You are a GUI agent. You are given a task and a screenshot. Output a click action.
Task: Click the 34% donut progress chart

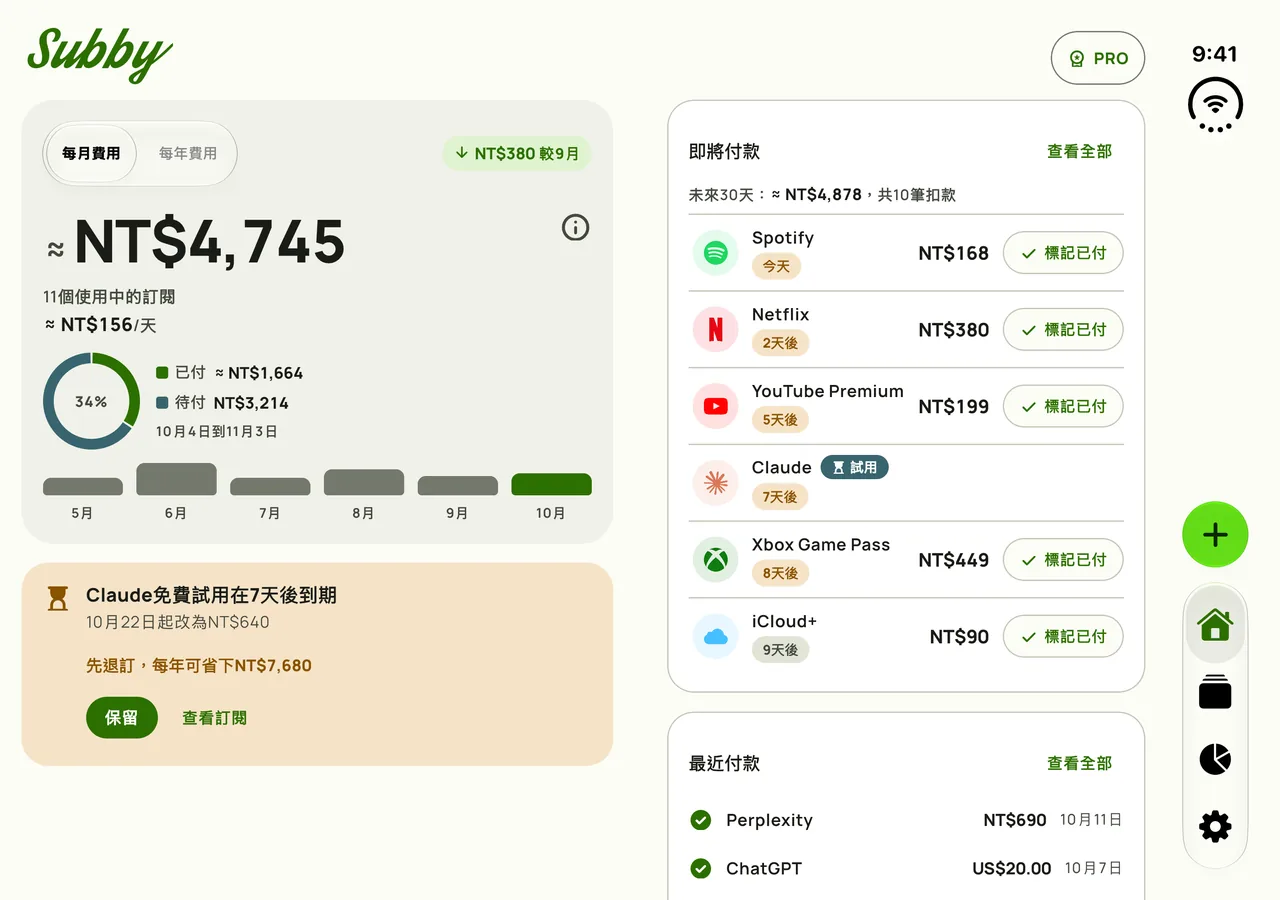91,401
